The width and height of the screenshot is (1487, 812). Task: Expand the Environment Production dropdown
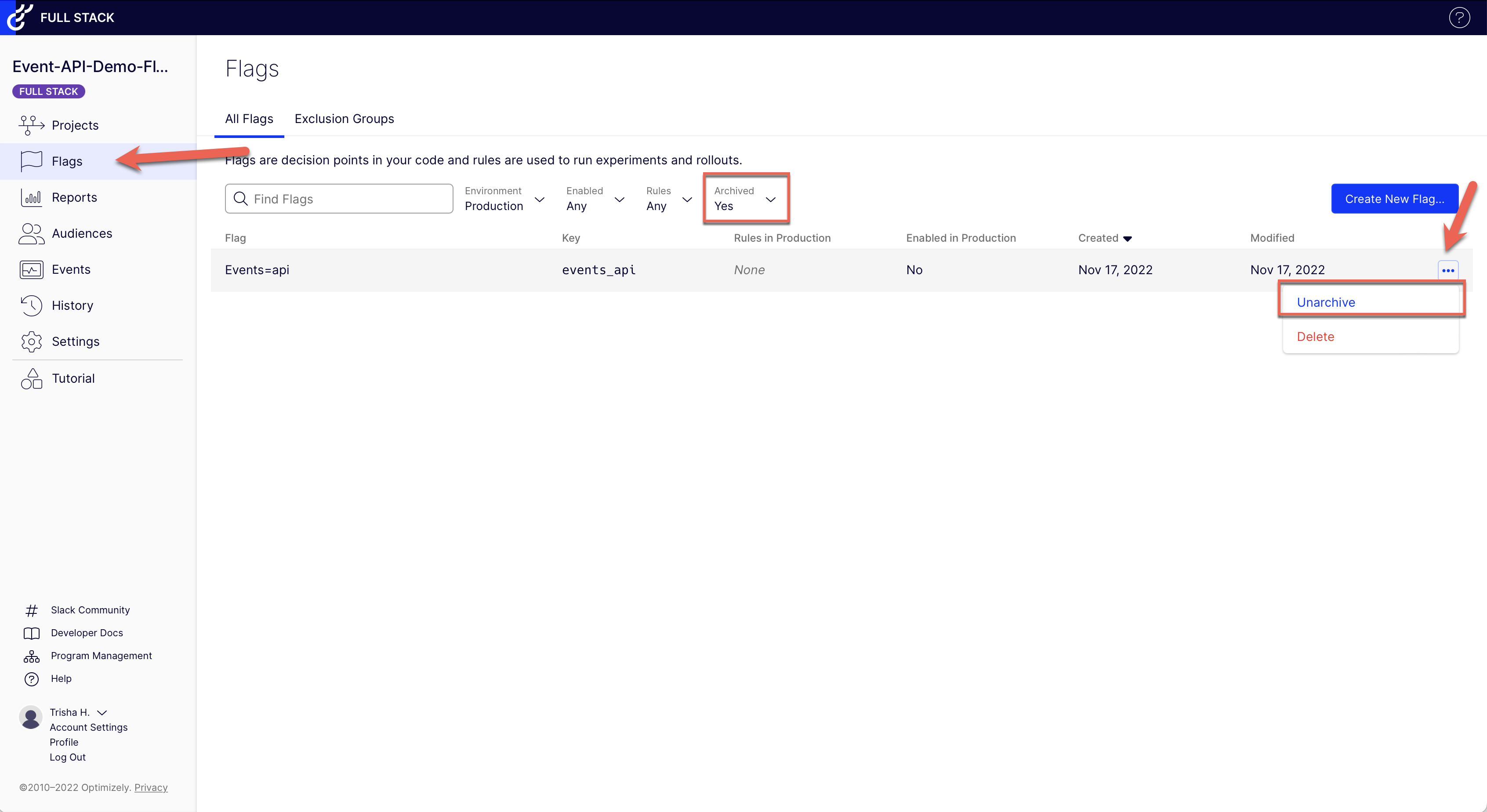click(x=504, y=199)
